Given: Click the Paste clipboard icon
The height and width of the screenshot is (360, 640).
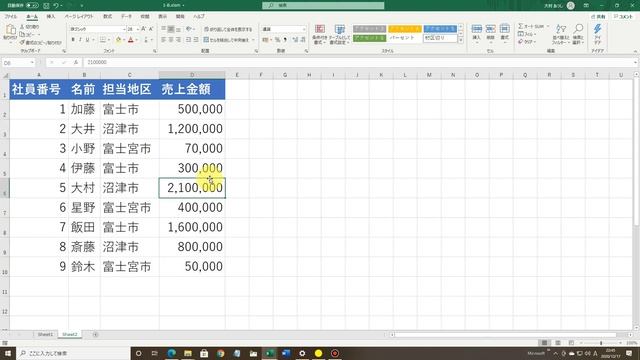Looking at the screenshot, I should point(11,30).
